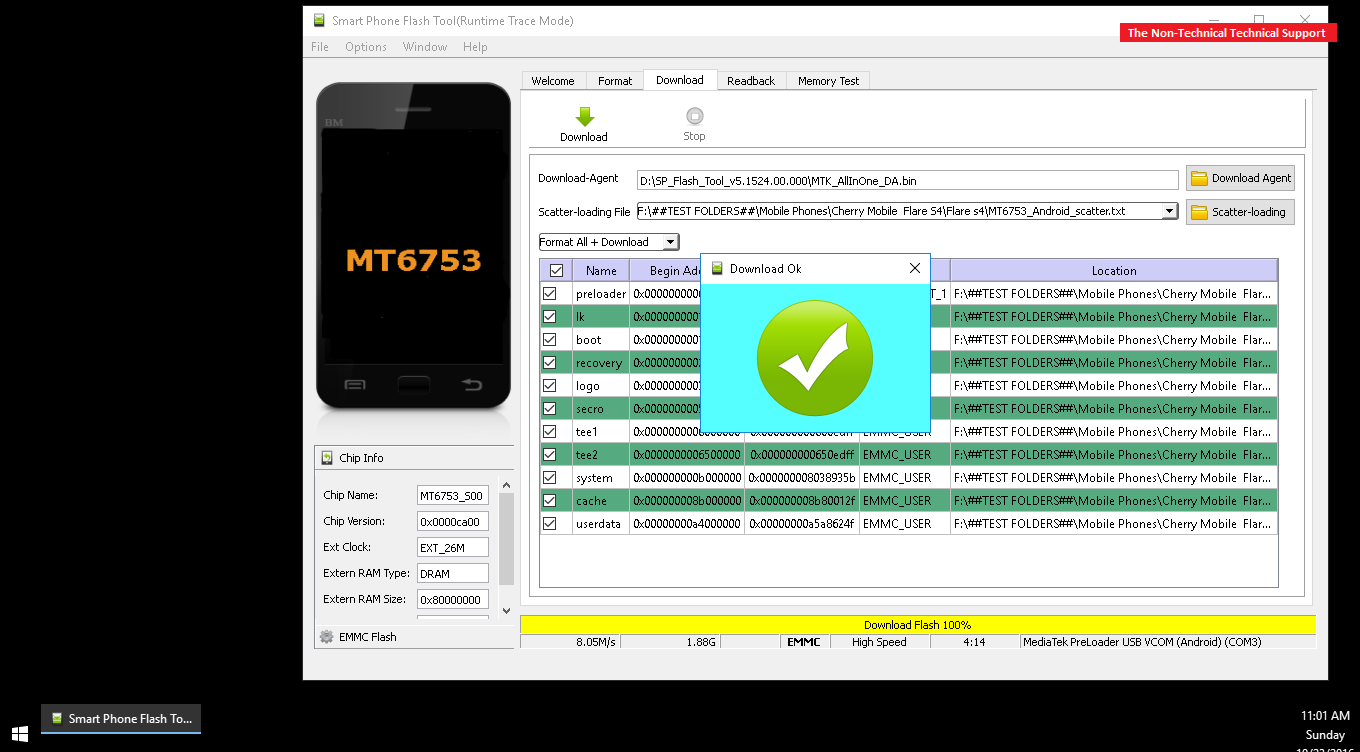
Task: Close the Download Ok dialog
Action: (914, 268)
